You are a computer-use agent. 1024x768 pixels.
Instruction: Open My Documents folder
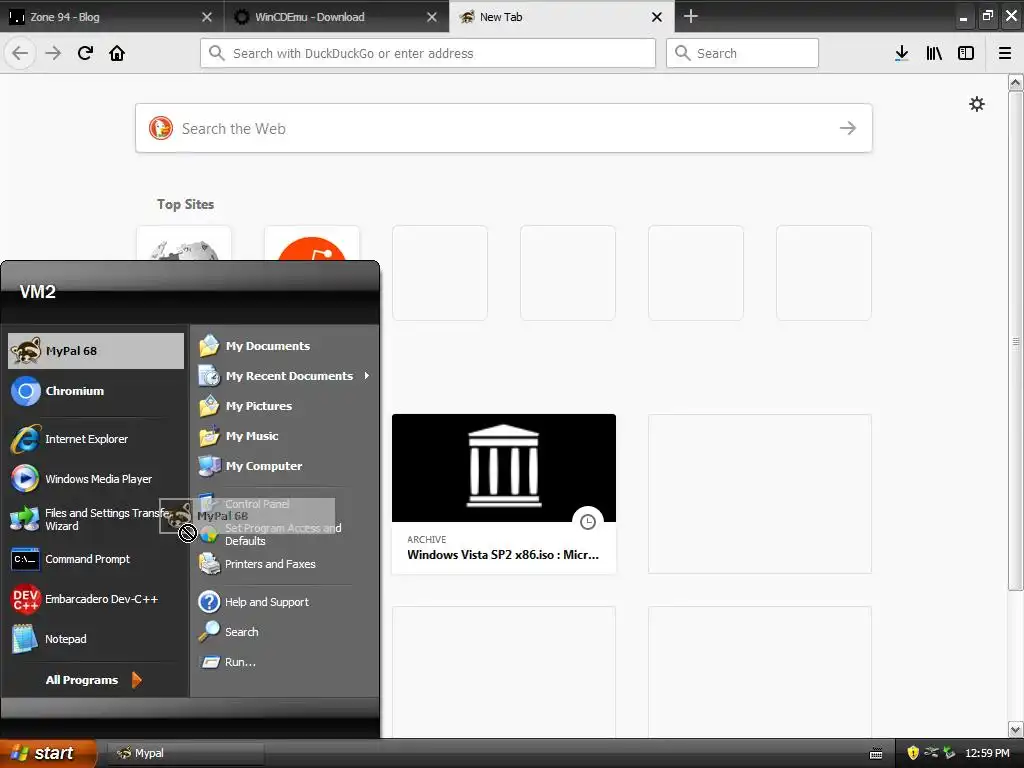[285, 345]
